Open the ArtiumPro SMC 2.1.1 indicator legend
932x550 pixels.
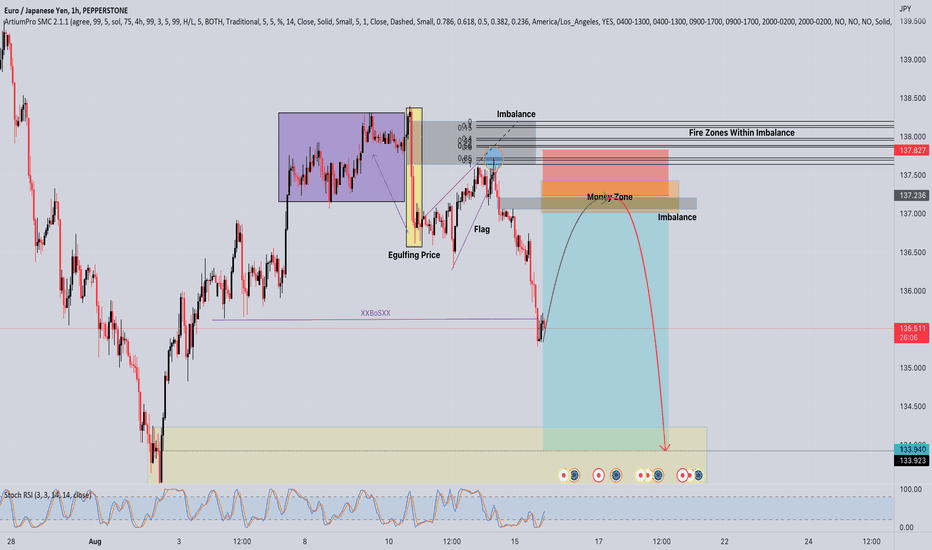tap(447, 21)
